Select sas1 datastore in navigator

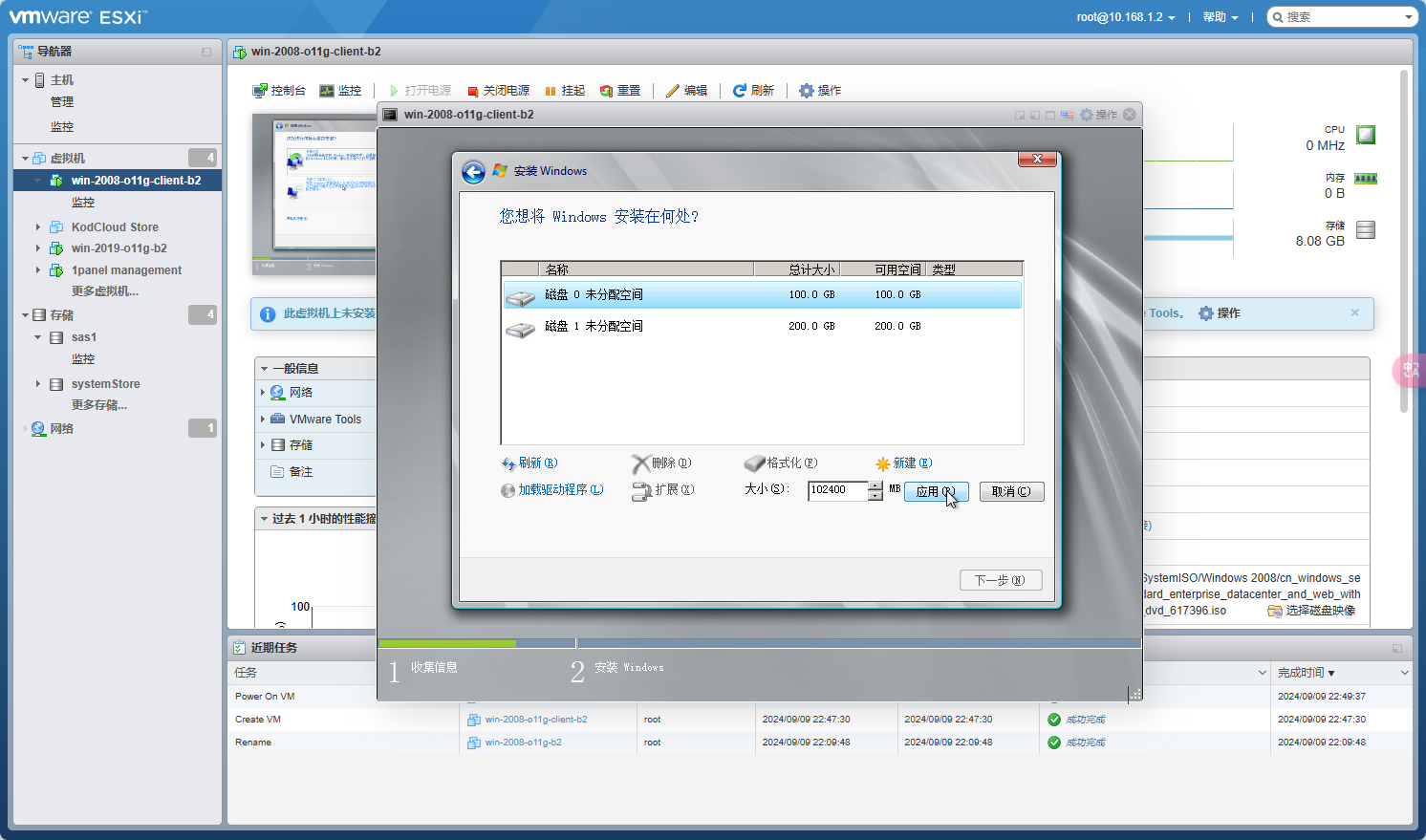coord(84,337)
